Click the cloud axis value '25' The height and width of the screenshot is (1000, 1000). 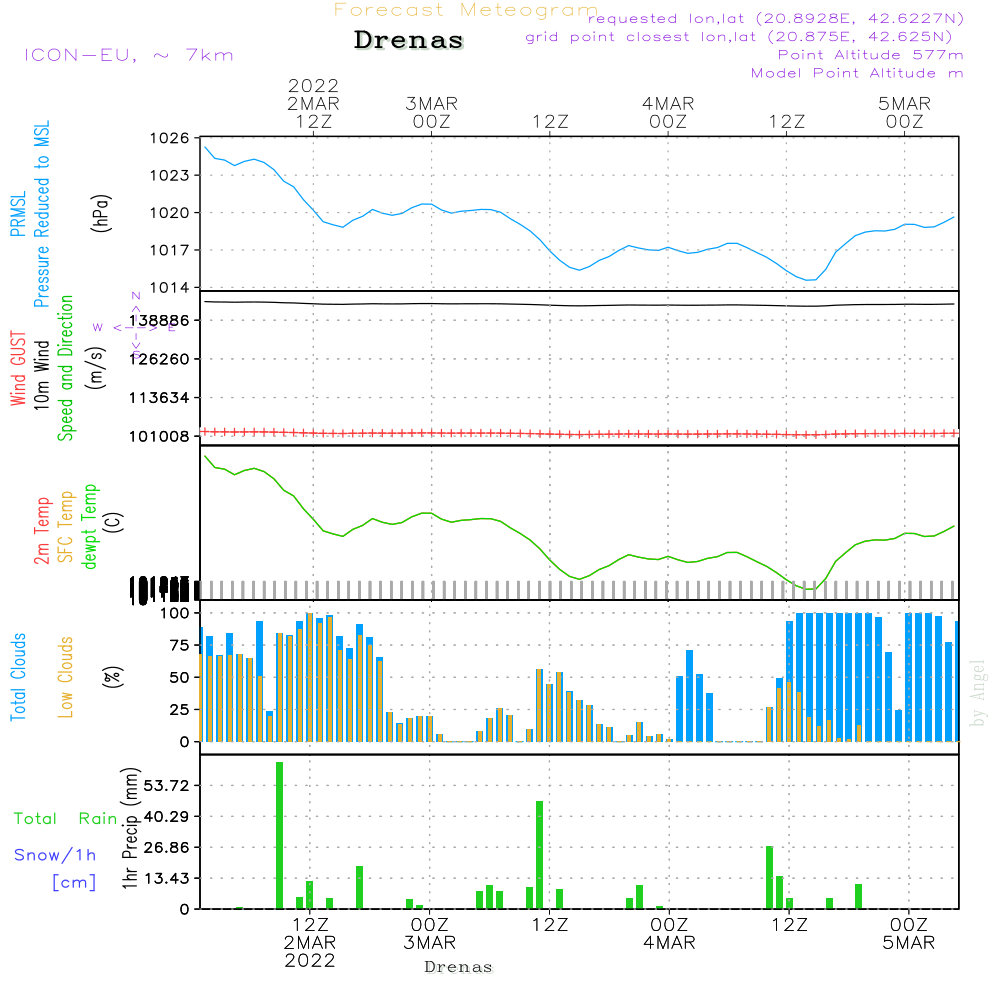[x=179, y=709]
